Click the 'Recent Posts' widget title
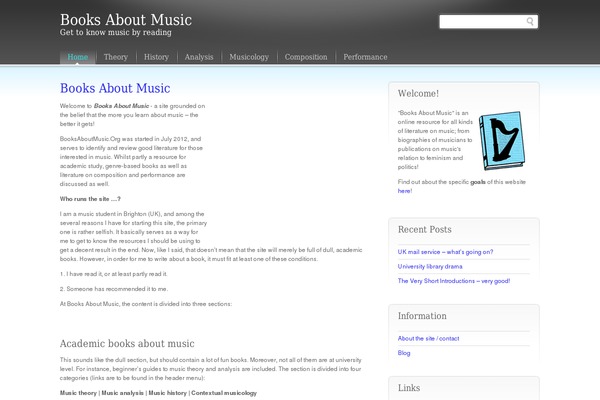Image resolution: width=600 pixels, height=400 pixels. 424,230
